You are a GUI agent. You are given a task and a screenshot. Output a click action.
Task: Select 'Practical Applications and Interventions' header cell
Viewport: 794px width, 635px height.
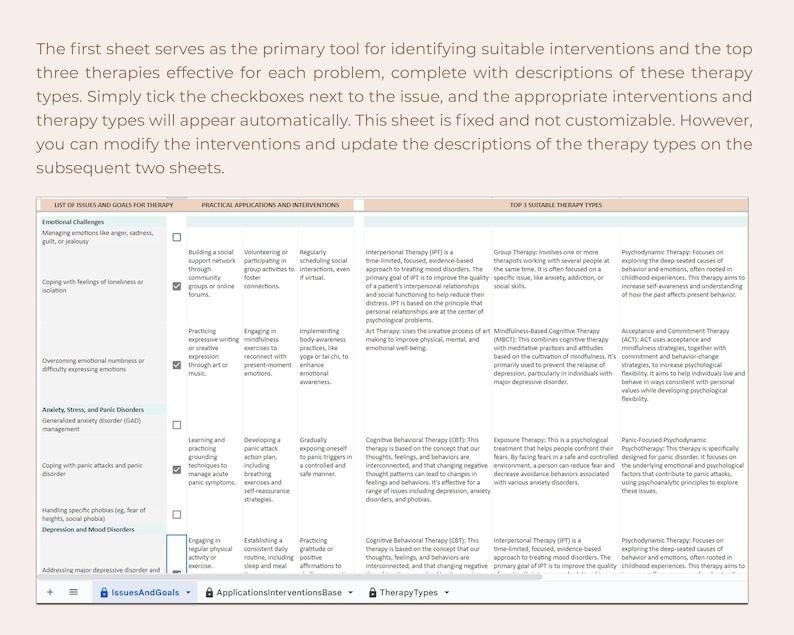click(x=270, y=205)
